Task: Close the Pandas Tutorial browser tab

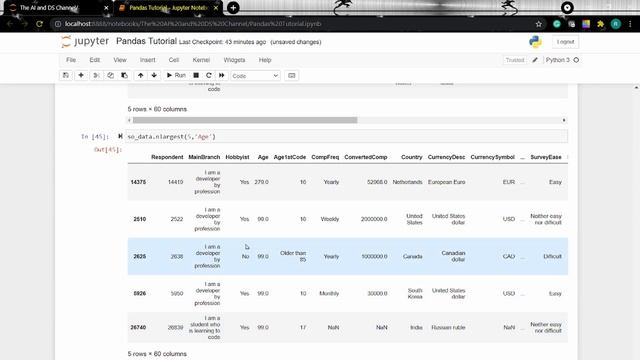Action: point(216,8)
